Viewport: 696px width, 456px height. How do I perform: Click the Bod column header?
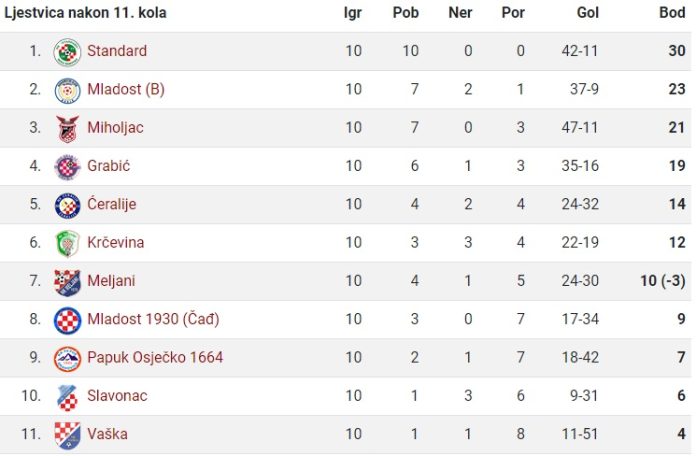pyautogui.click(x=672, y=12)
